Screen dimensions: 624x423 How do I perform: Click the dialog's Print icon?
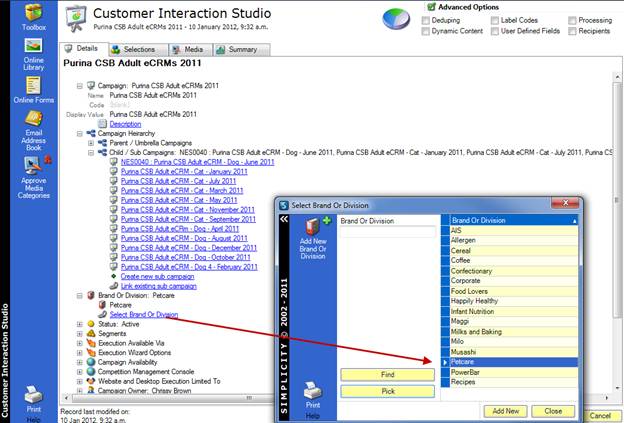(x=313, y=390)
